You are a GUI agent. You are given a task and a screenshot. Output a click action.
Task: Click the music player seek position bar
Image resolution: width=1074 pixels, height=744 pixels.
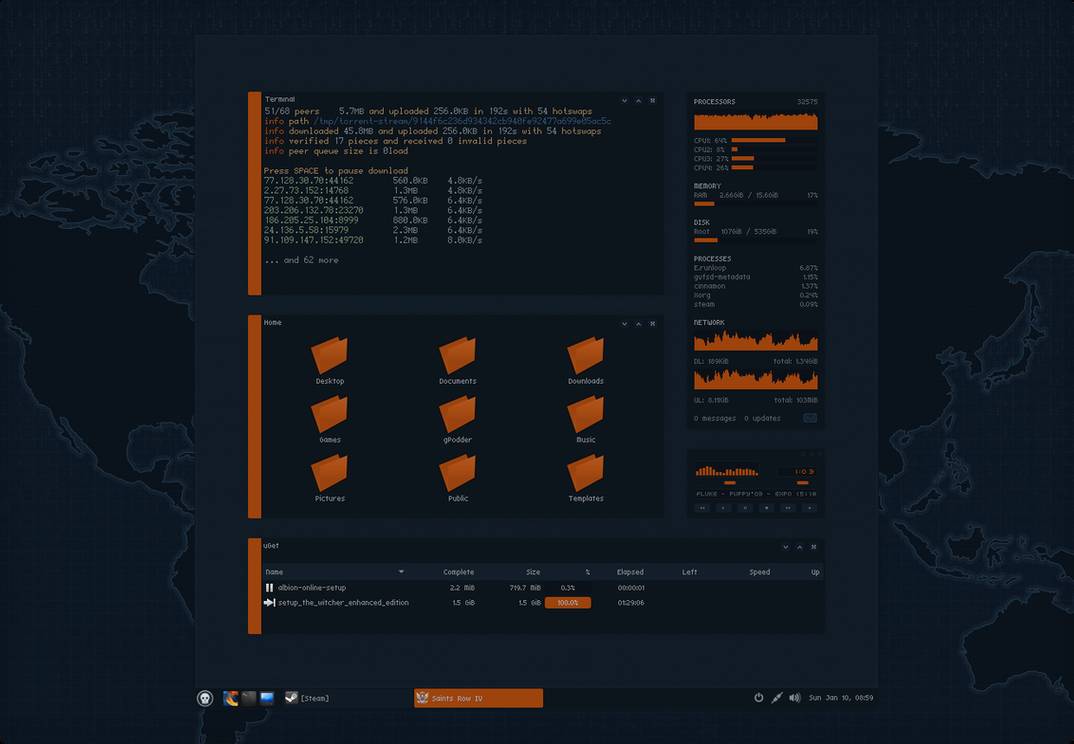point(729,483)
